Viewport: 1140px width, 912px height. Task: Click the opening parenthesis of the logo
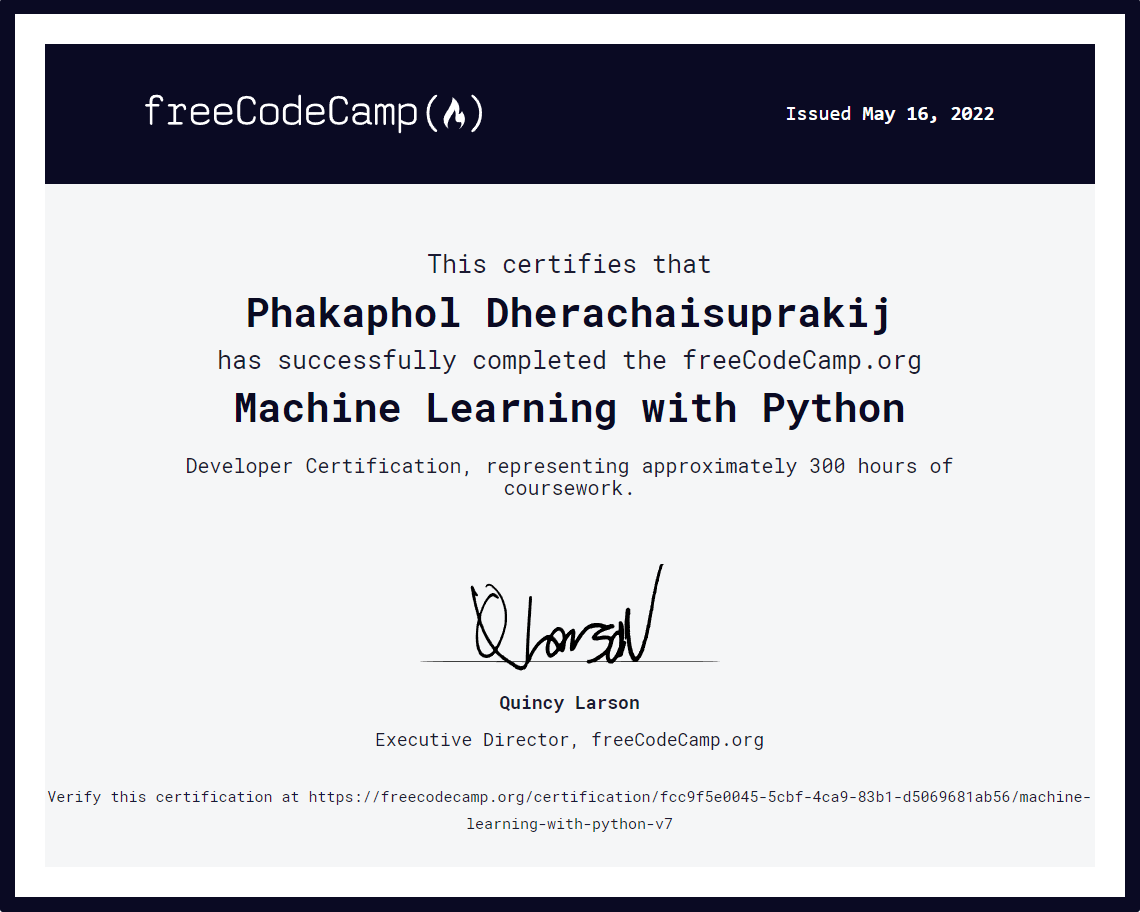click(x=432, y=113)
